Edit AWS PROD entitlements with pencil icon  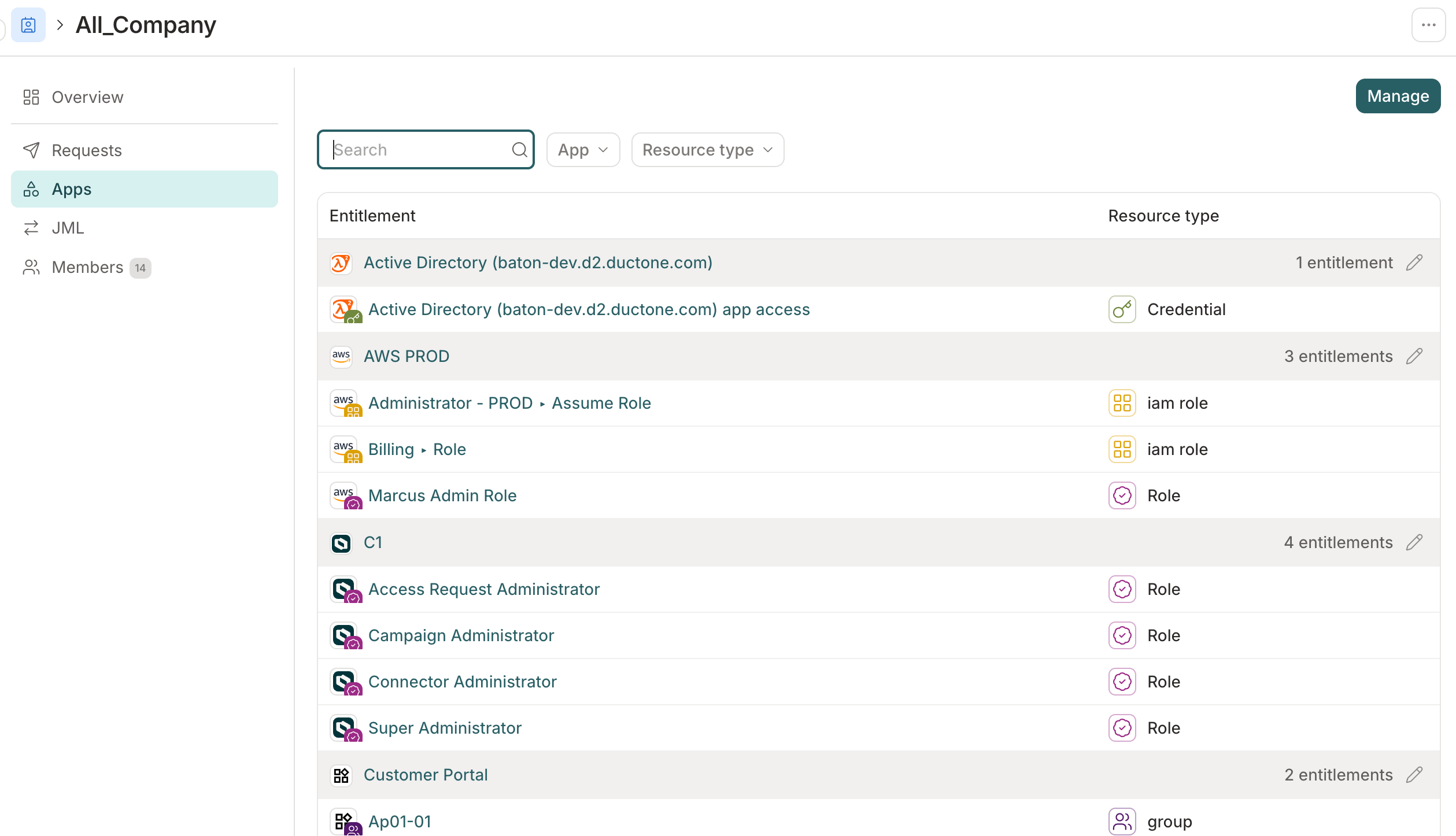[1414, 356]
